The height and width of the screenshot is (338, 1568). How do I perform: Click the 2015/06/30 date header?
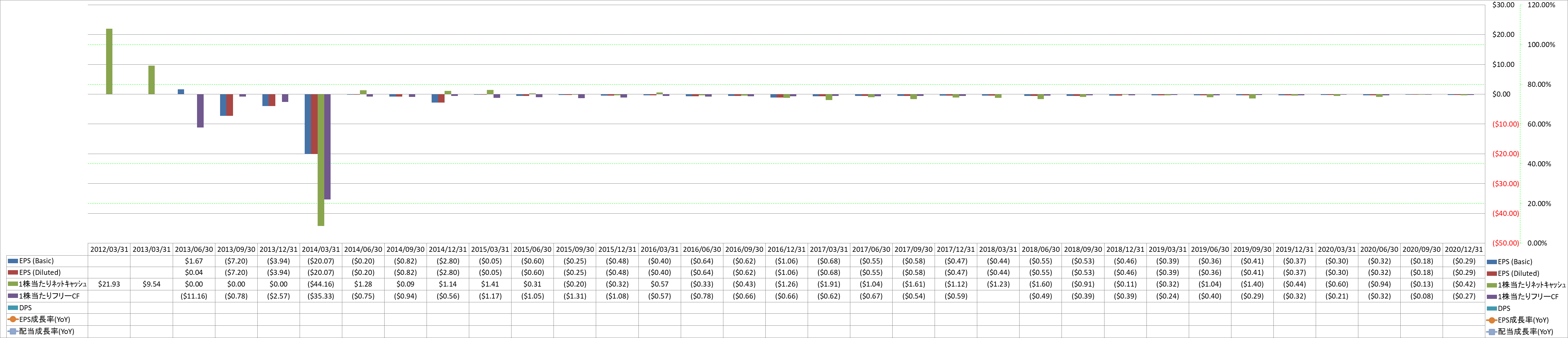[x=533, y=249]
